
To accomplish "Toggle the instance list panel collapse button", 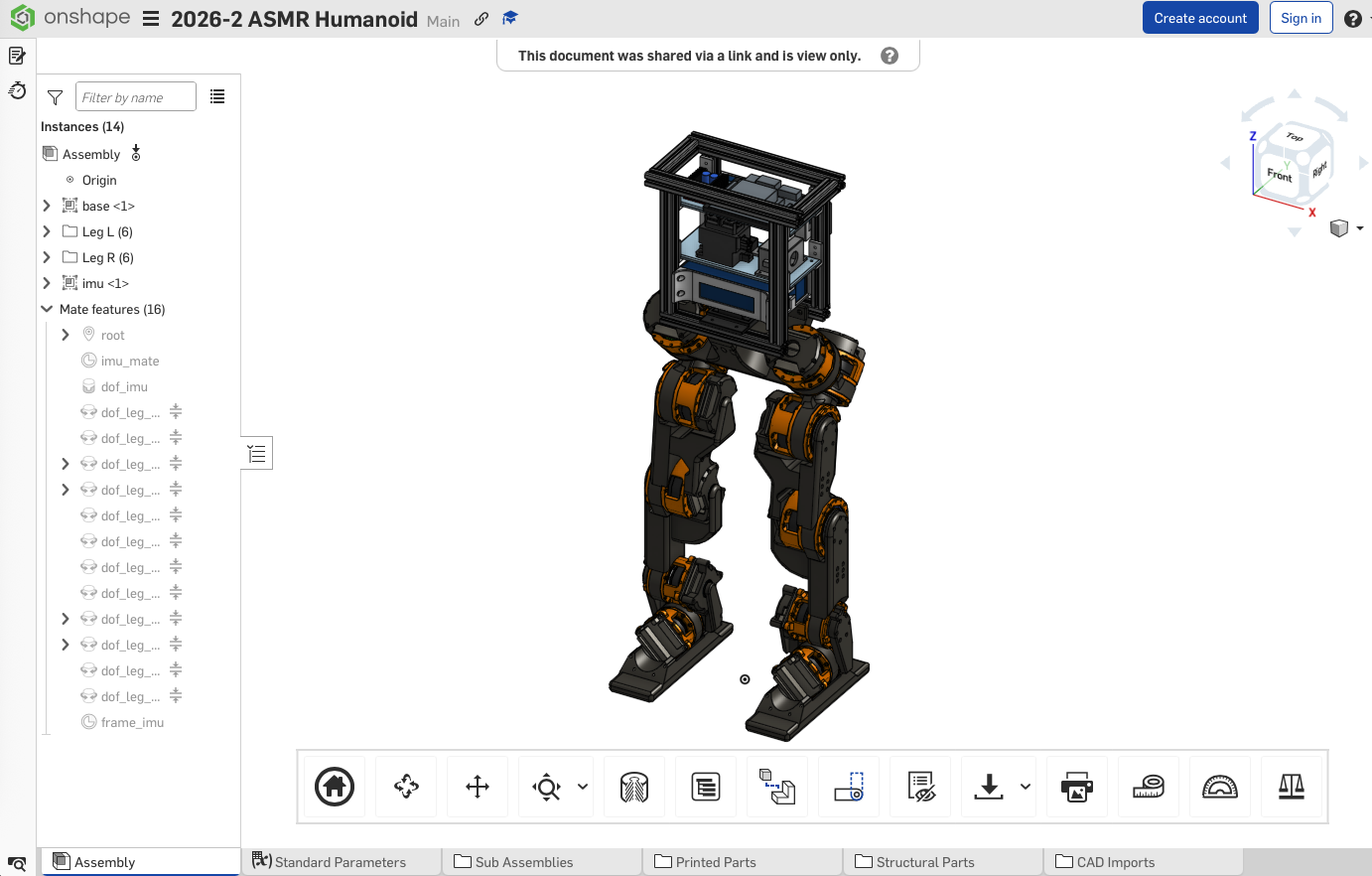I will point(257,454).
